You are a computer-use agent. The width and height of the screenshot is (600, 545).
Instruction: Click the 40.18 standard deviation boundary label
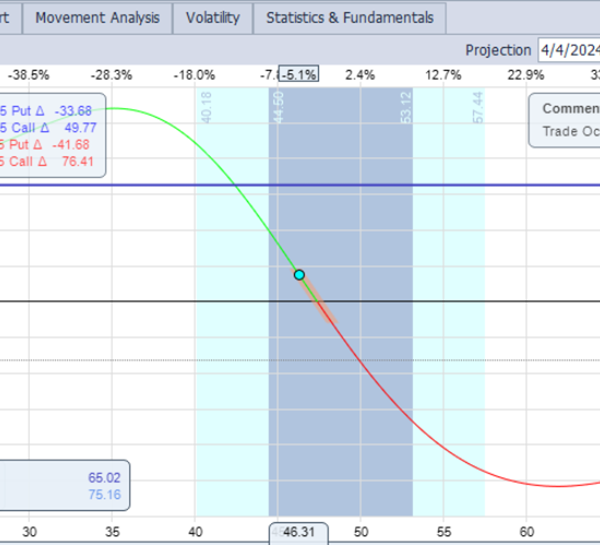[x=207, y=109]
